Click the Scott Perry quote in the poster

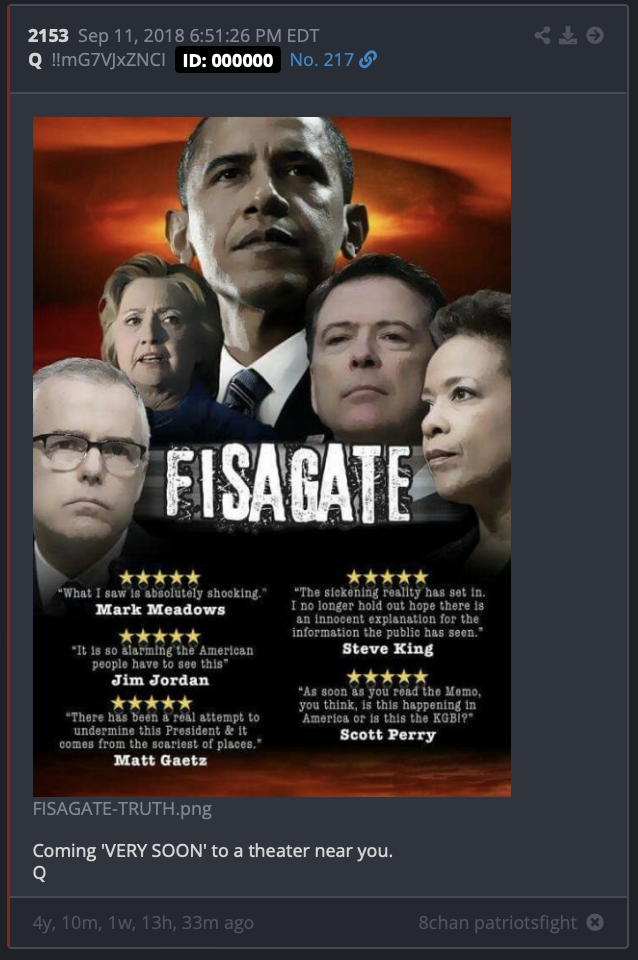(389, 712)
